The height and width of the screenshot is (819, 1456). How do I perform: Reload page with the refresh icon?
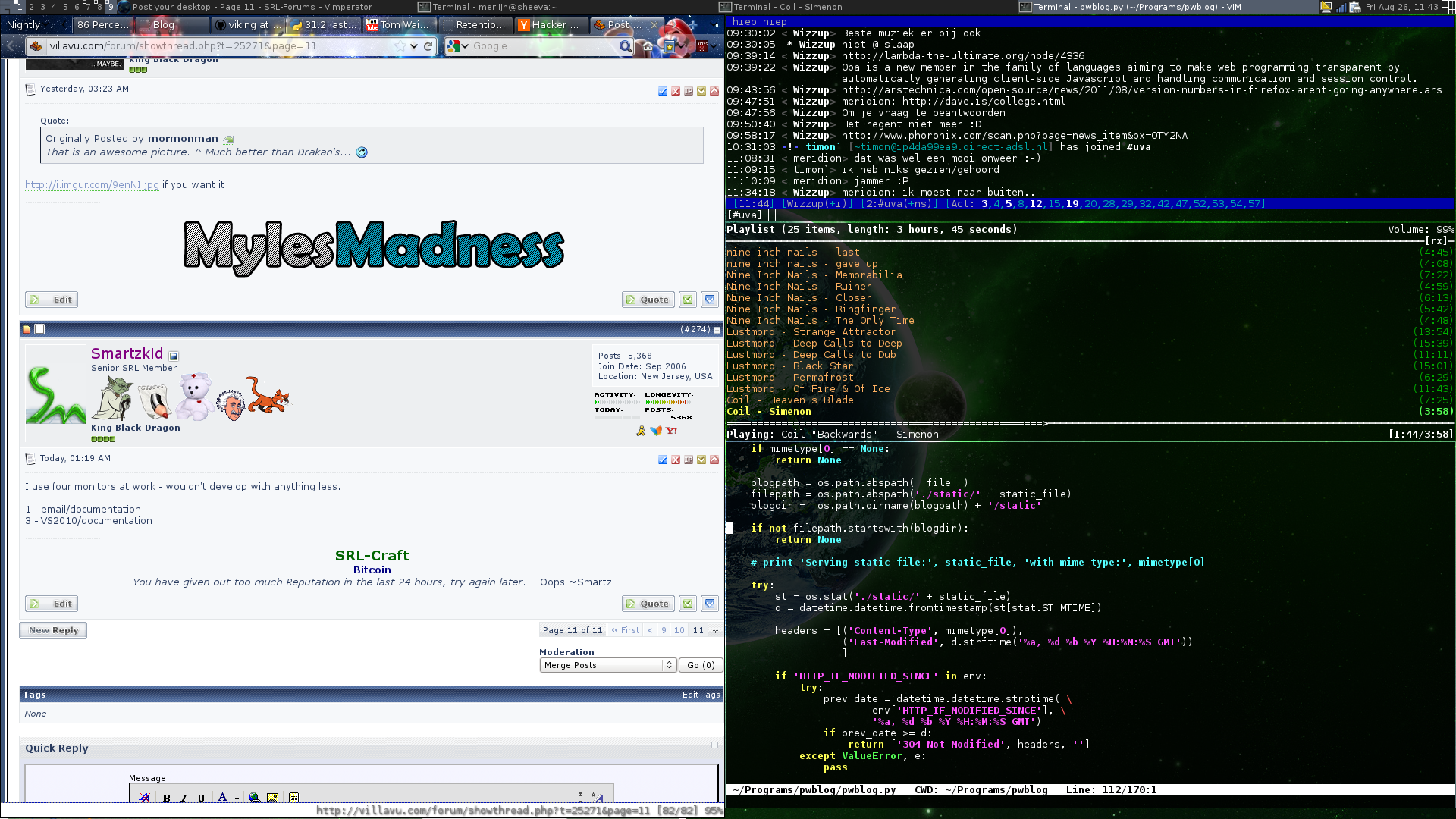(428, 46)
